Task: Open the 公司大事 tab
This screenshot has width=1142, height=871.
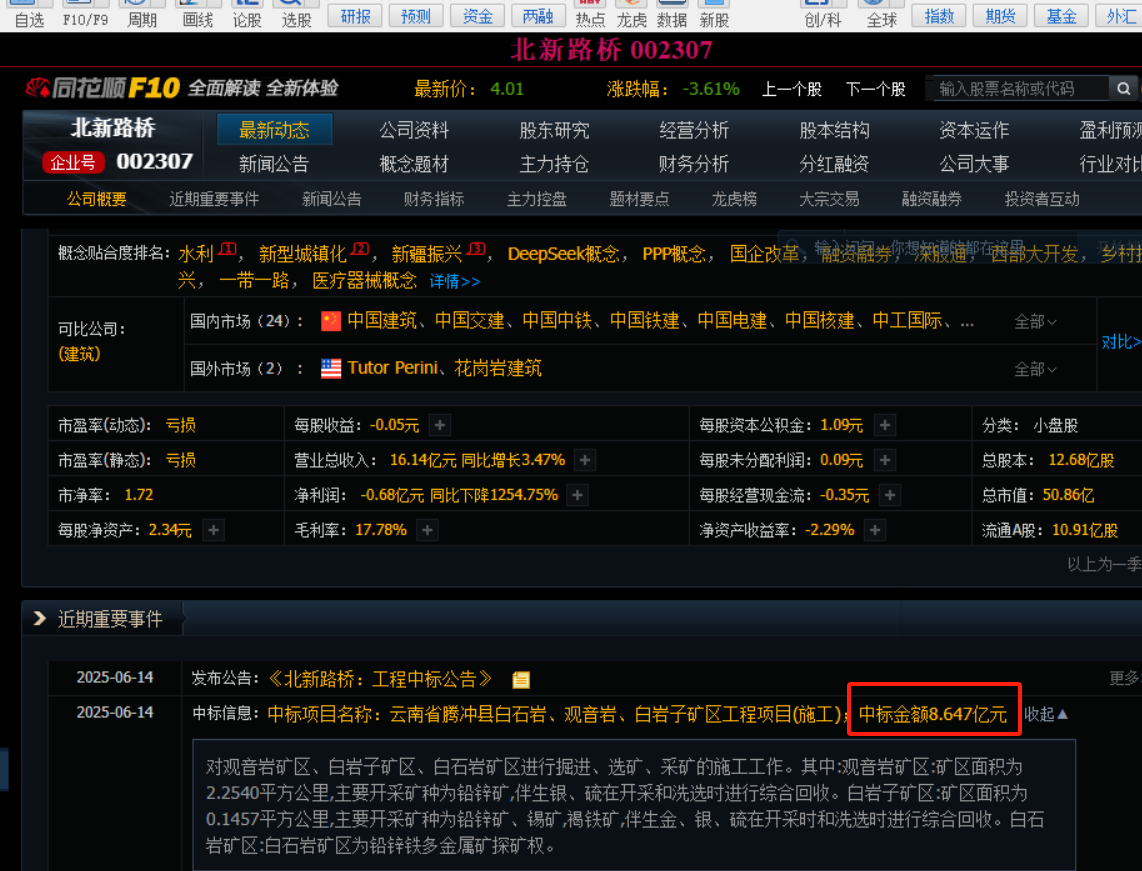Action: pyautogui.click(x=974, y=164)
